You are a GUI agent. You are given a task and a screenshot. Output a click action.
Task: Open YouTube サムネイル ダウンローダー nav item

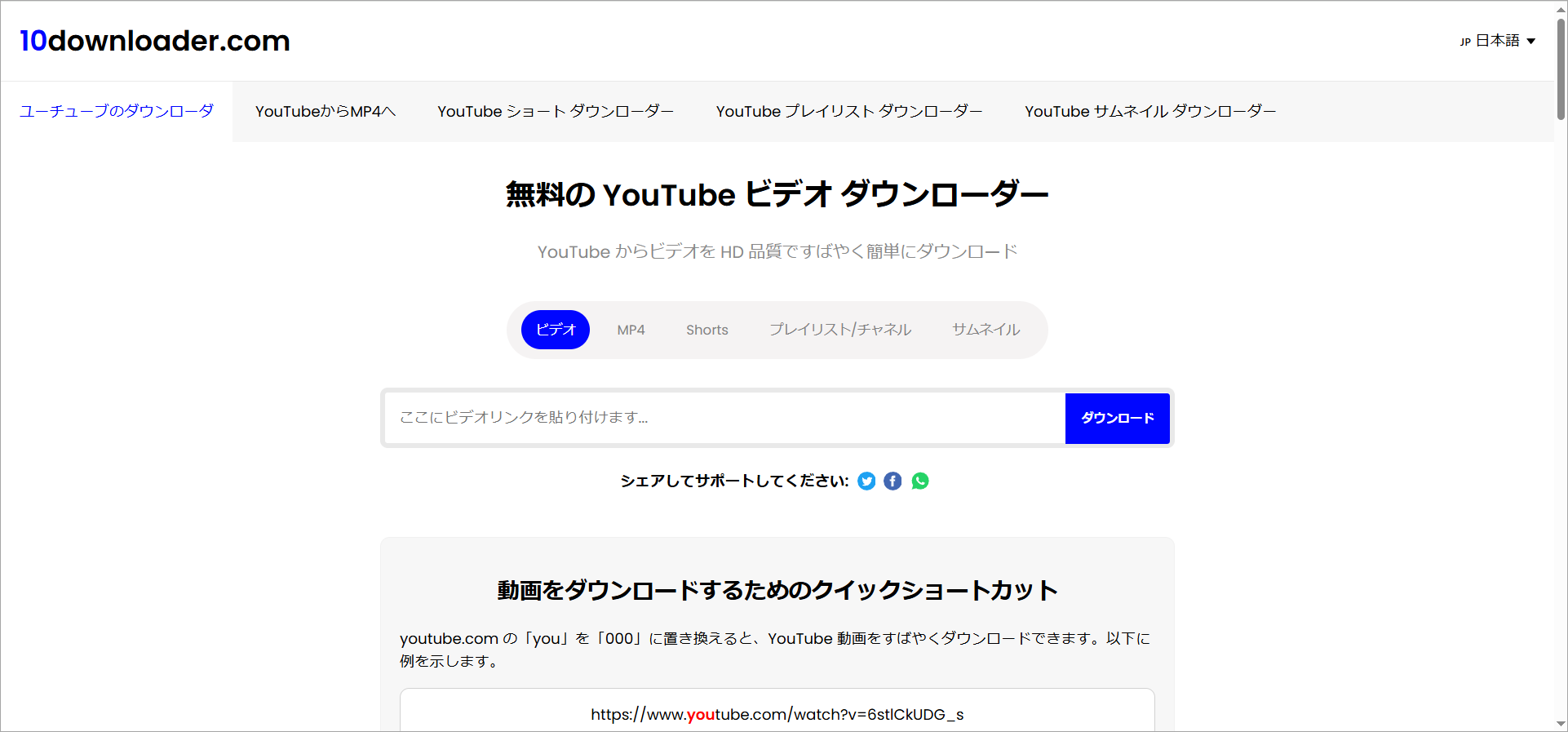[1150, 111]
